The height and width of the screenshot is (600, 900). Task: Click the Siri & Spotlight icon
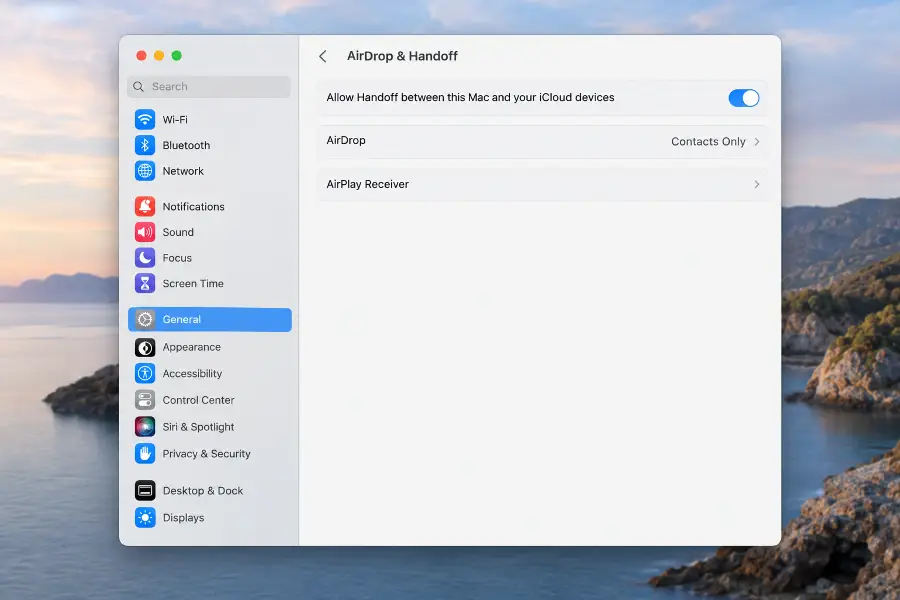point(145,427)
